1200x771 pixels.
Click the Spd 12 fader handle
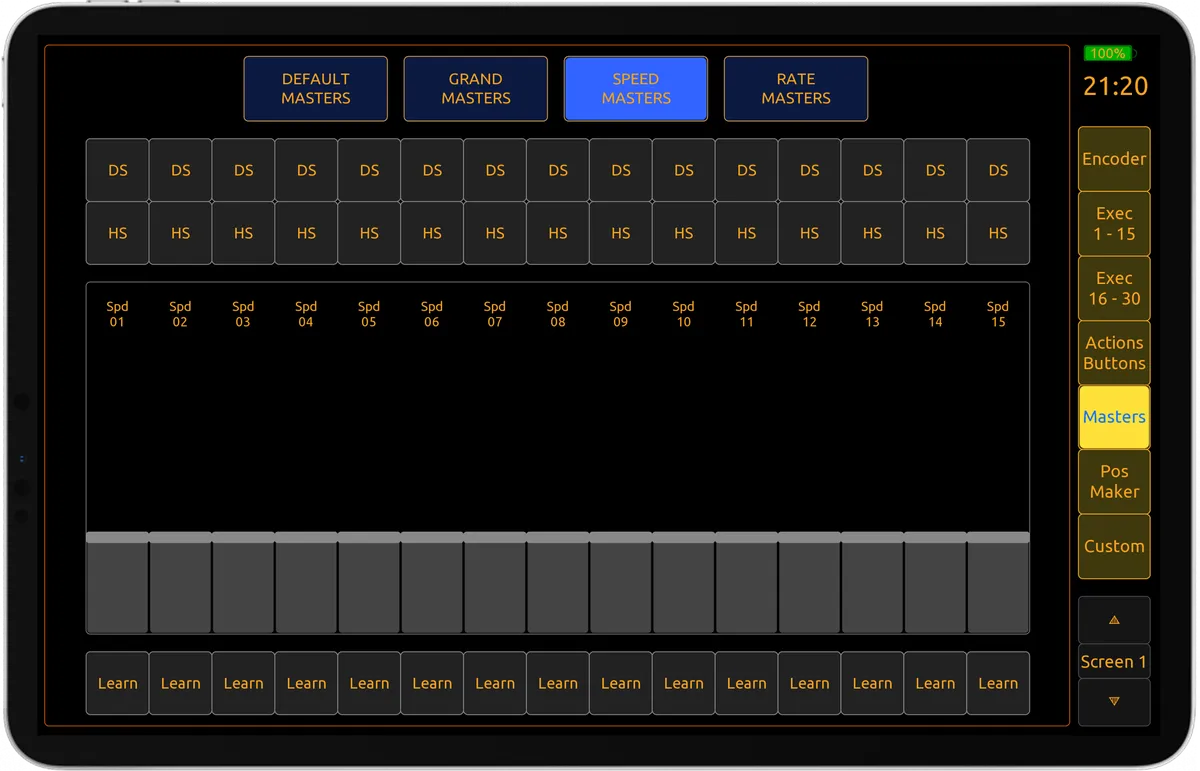coord(810,537)
